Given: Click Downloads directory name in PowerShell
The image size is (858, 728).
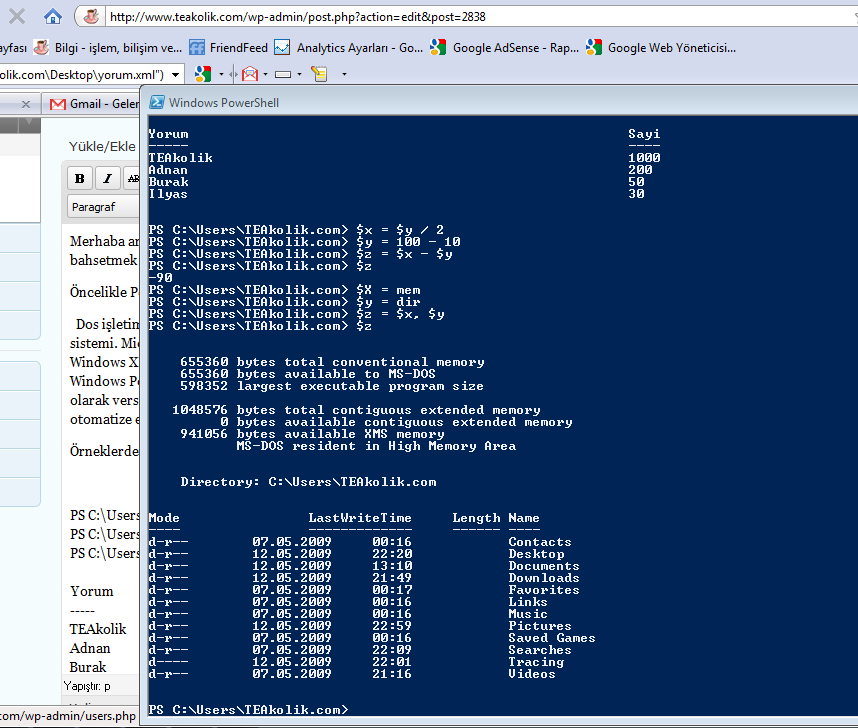Looking at the screenshot, I should [x=543, y=578].
